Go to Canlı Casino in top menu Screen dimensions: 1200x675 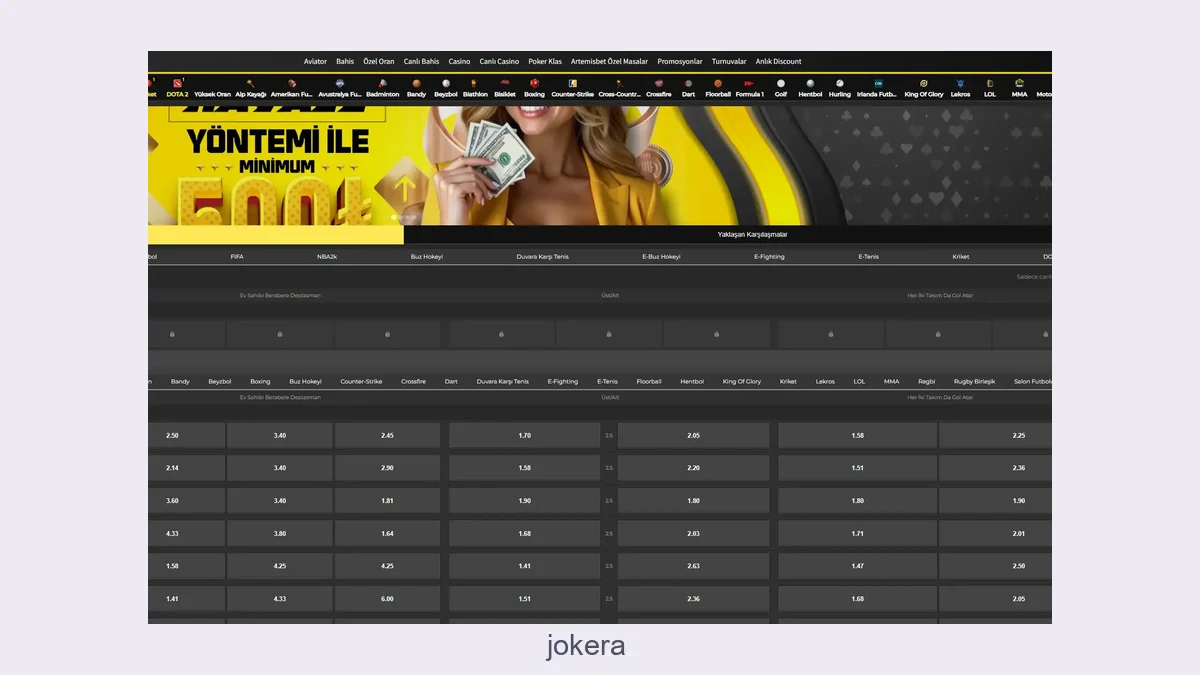pos(499,61)
